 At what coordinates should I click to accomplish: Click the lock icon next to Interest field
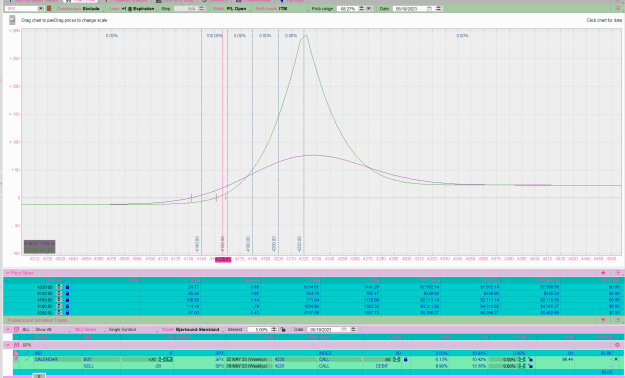coord(283,330)
